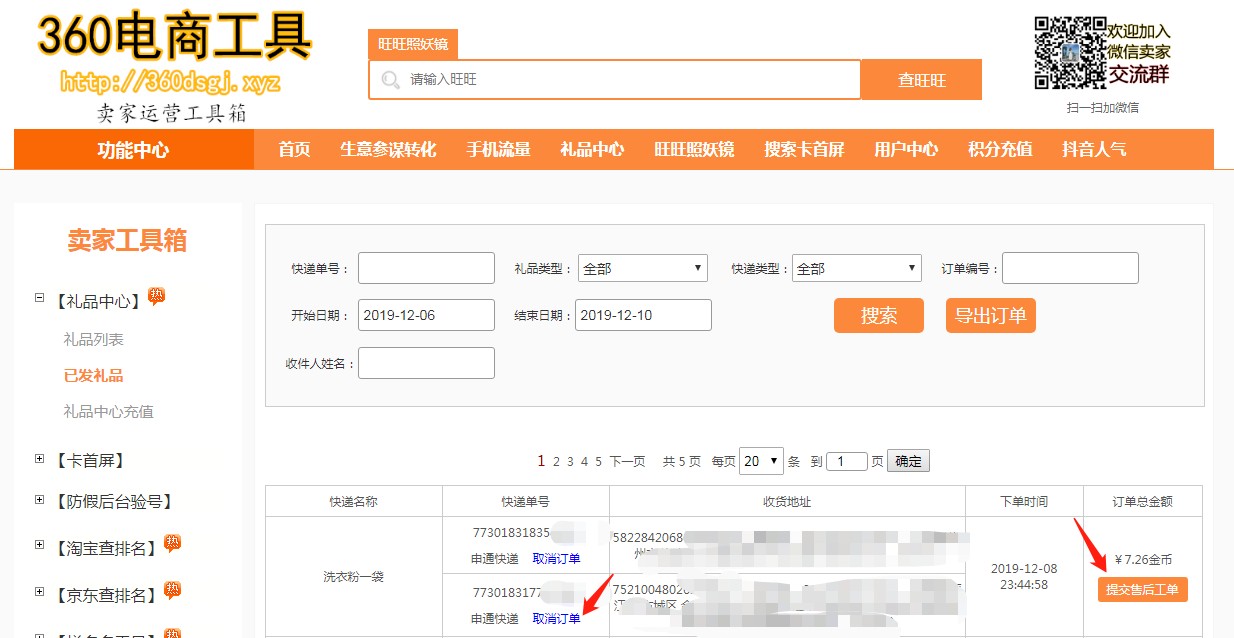This screenshot has width=1234, height=638.
Task: Open 生意参谋转化 in the navigation bar
Action: (x=388, y=149)
